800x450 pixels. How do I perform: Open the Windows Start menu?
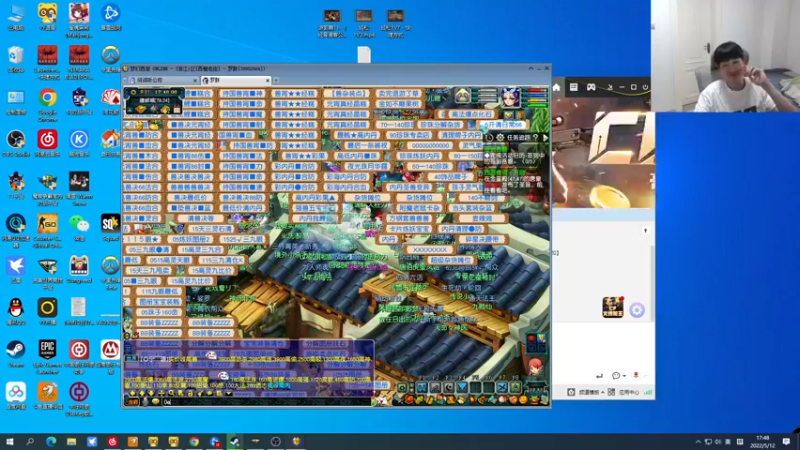pos(10,442)
